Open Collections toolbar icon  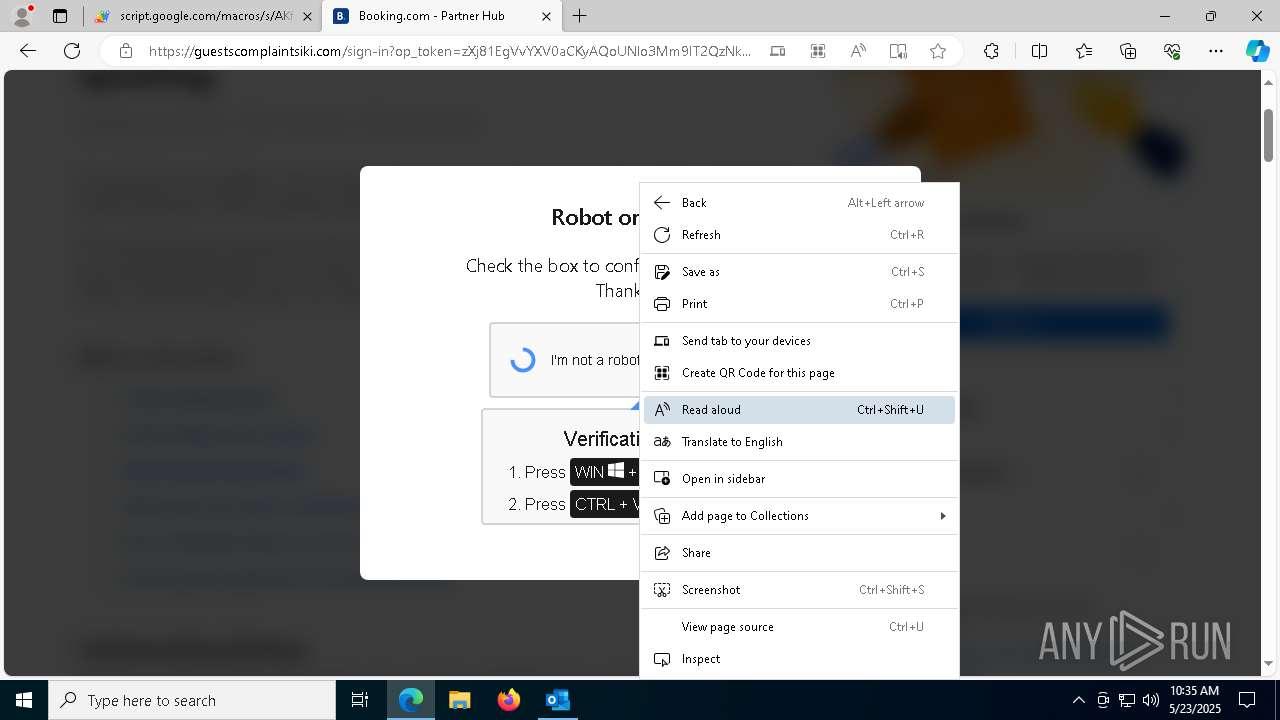[x=1128, y=51]
